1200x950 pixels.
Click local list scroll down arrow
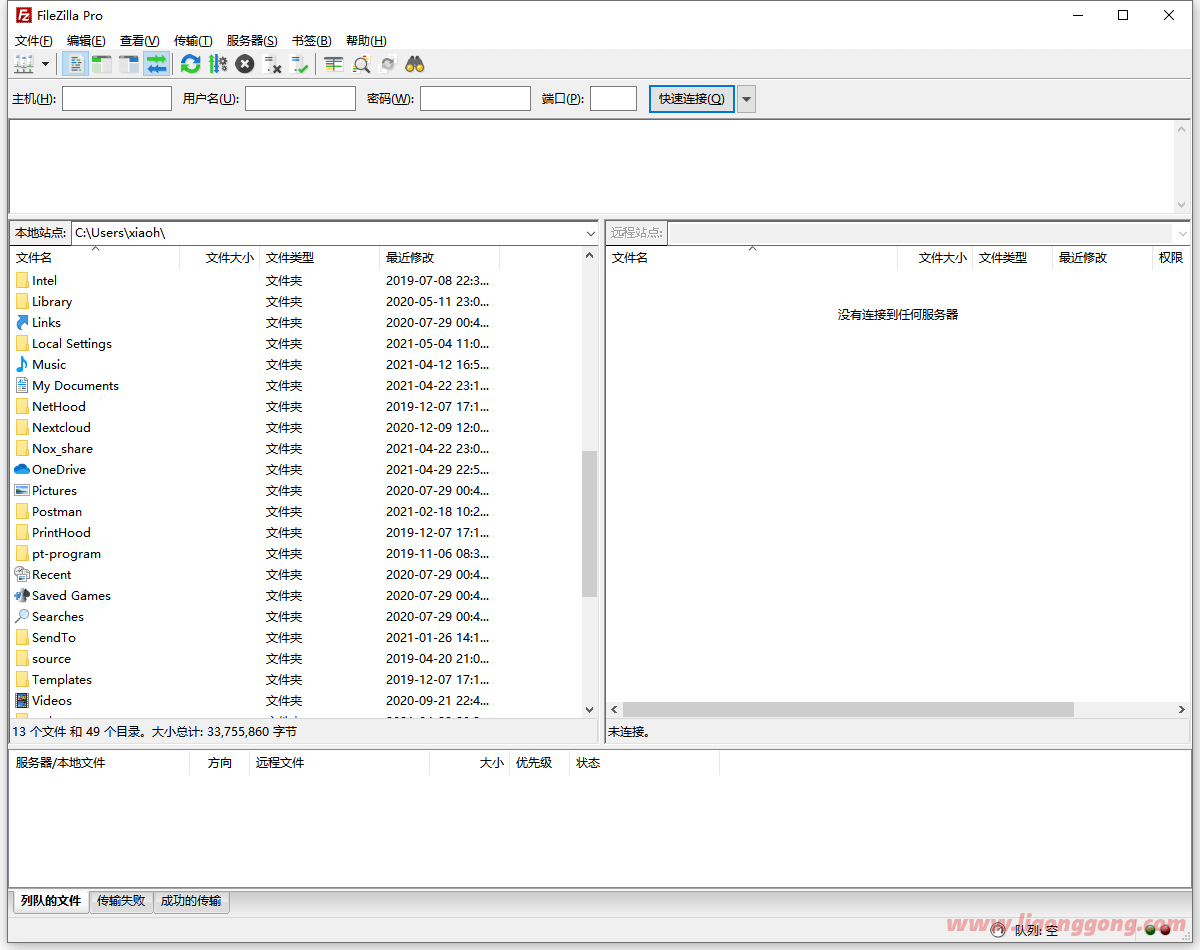pyautogui.click(x=589, y=709)
